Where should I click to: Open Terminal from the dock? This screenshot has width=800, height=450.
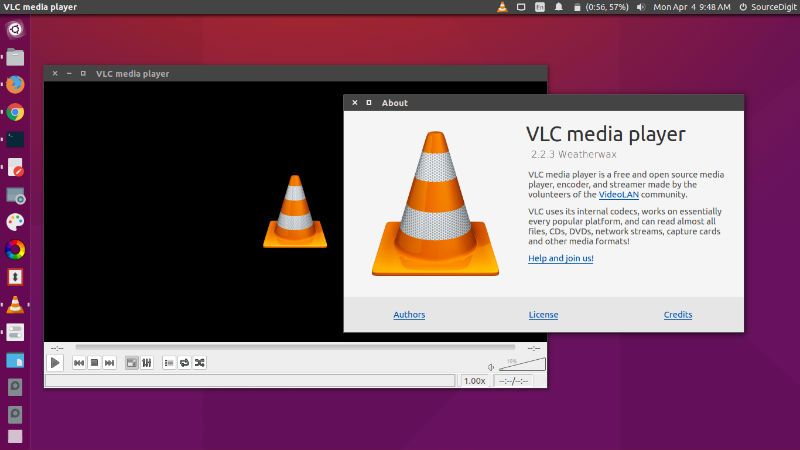[x=15, y=140]
